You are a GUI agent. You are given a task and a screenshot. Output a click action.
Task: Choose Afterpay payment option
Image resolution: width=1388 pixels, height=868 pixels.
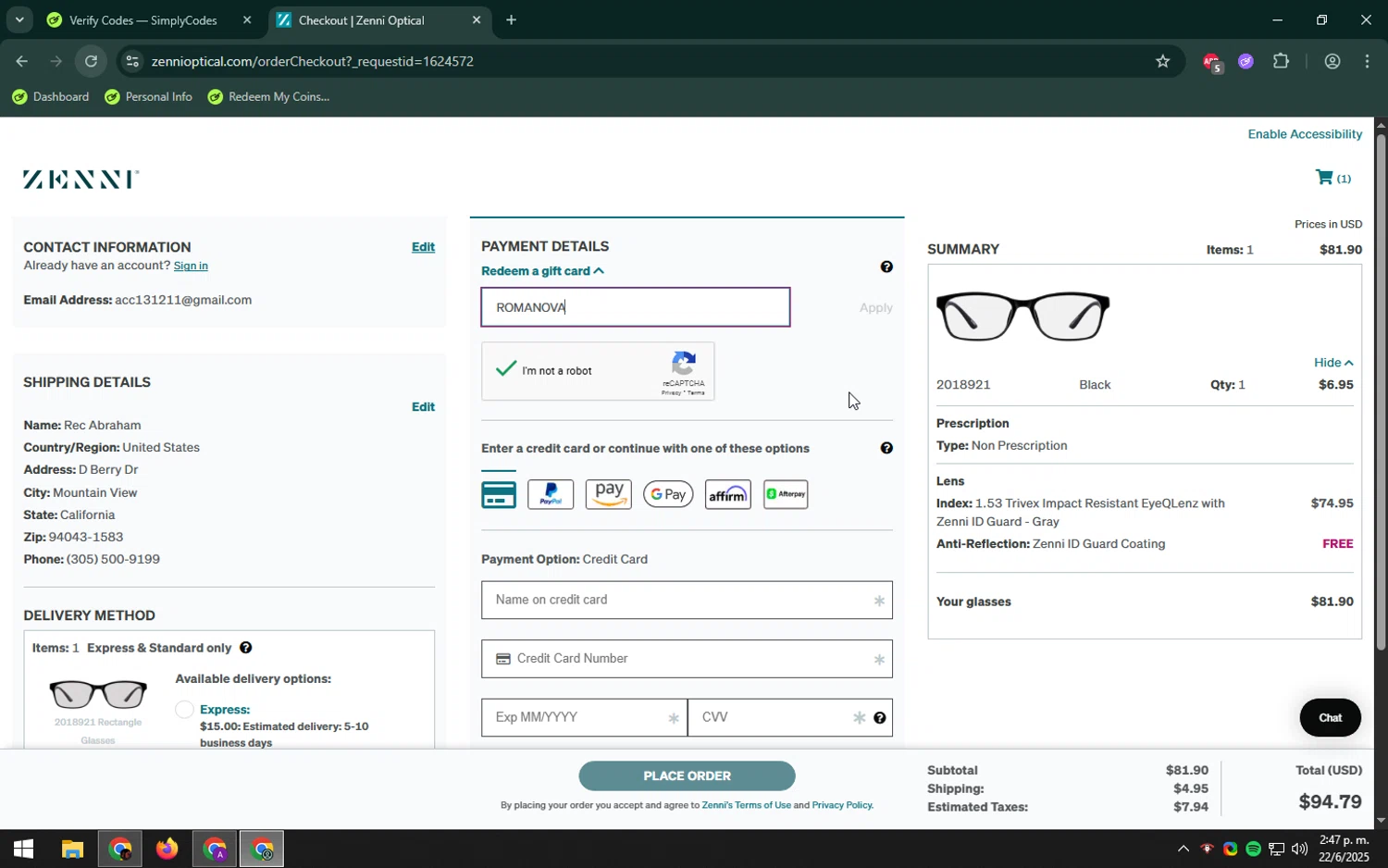(x=786, y=495)
